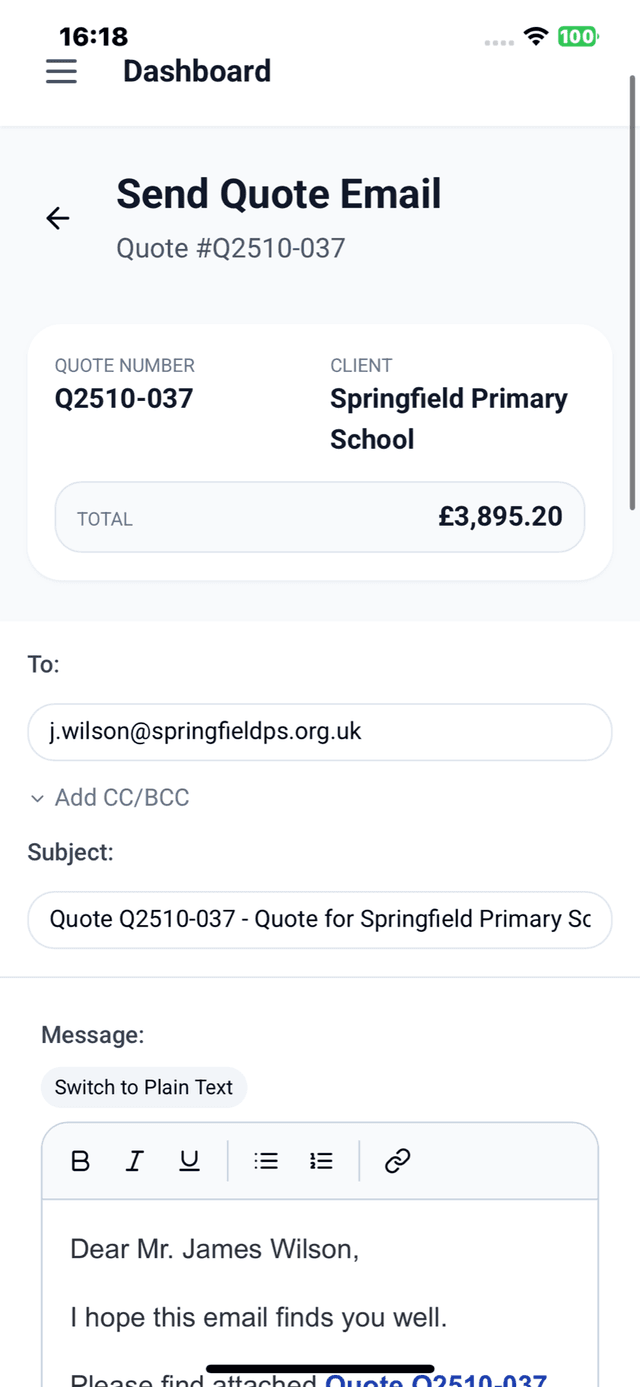Viewport: 640px width, 1387px height.
Task: Toggle bold formatting in message editor
Action: (81, 1161)
